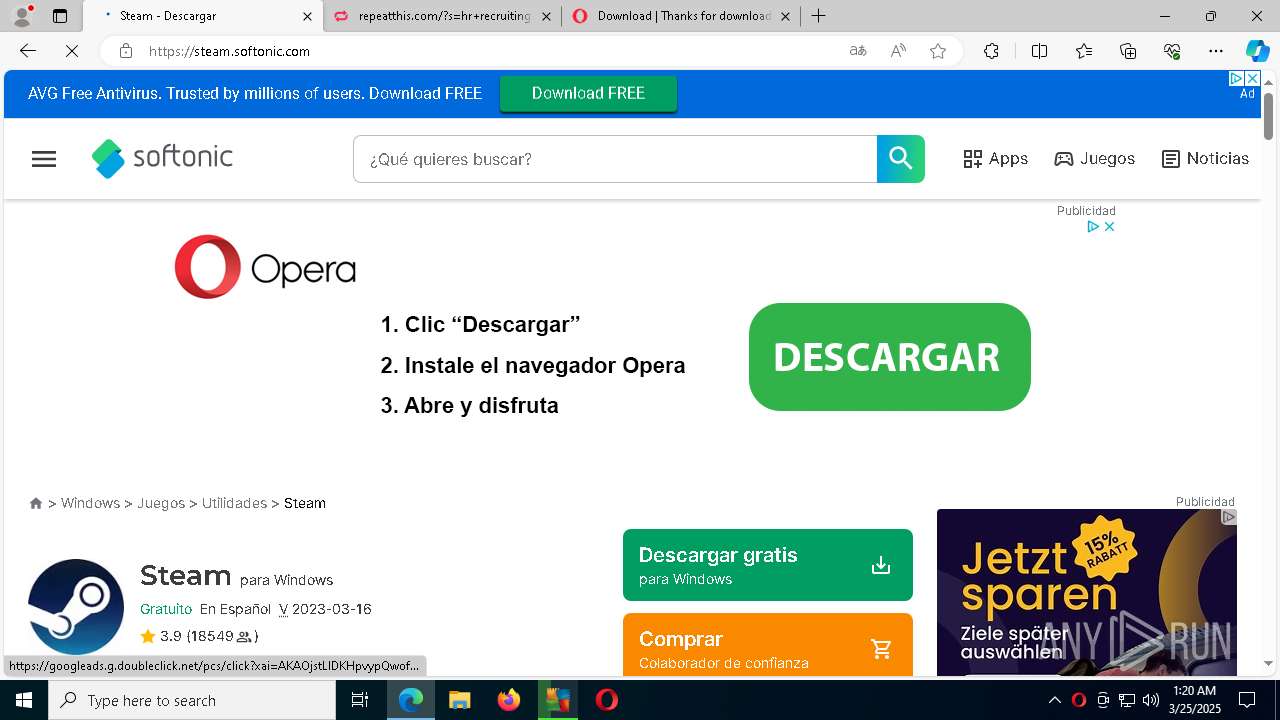Open Browser essentials icon

(x=1172, y=51)
